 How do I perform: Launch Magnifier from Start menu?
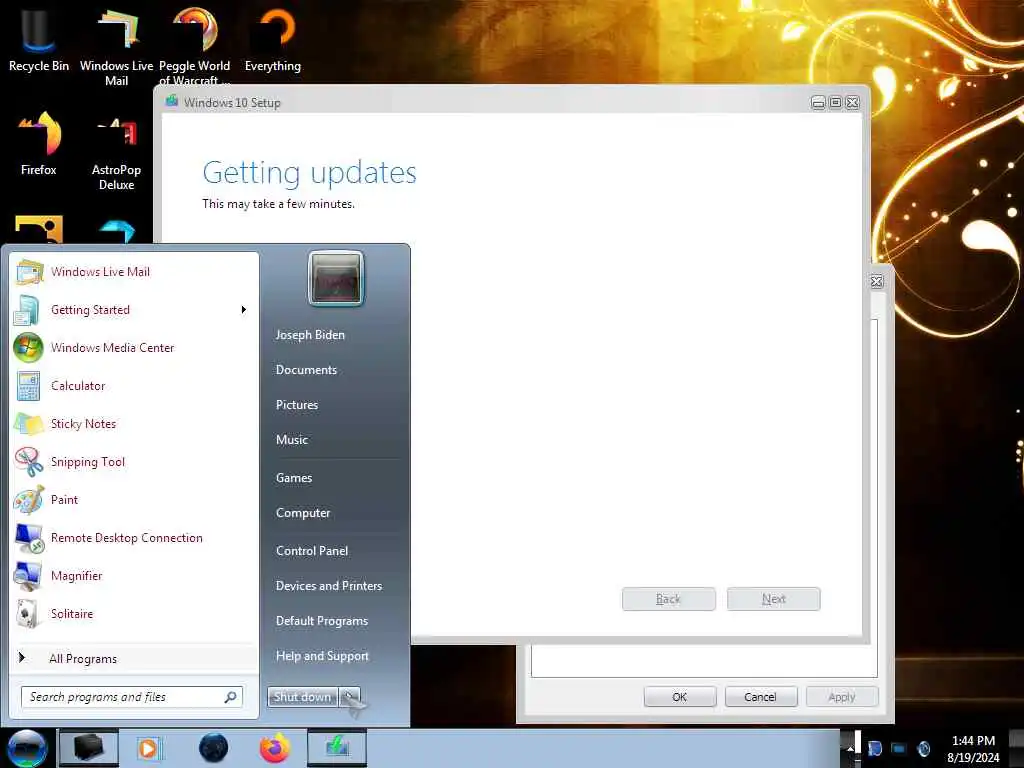pos(135,575)
